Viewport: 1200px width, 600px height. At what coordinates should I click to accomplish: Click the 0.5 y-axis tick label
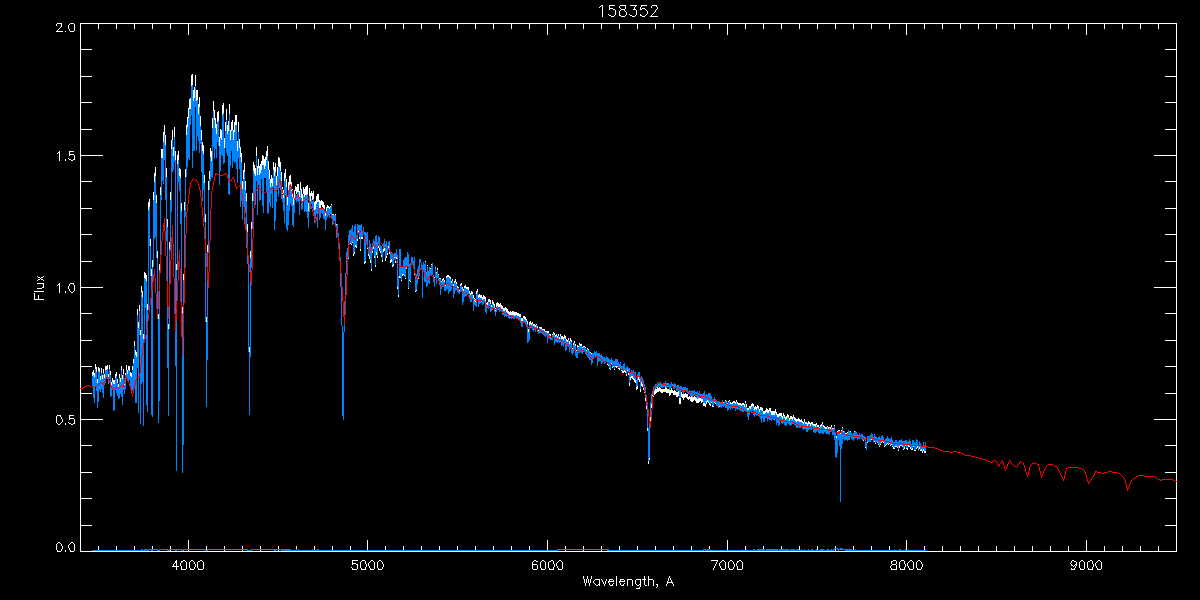coord(65,420)
